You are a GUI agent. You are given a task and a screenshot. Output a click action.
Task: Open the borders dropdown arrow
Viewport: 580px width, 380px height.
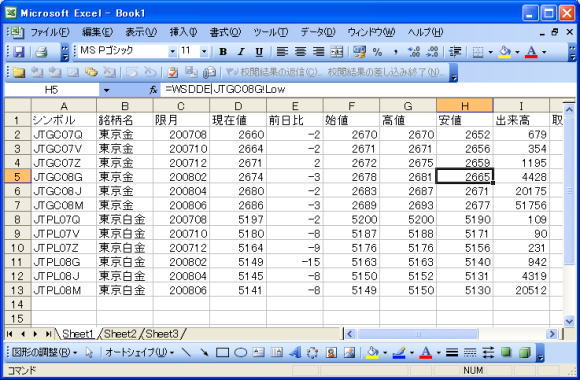pos(490,52)
